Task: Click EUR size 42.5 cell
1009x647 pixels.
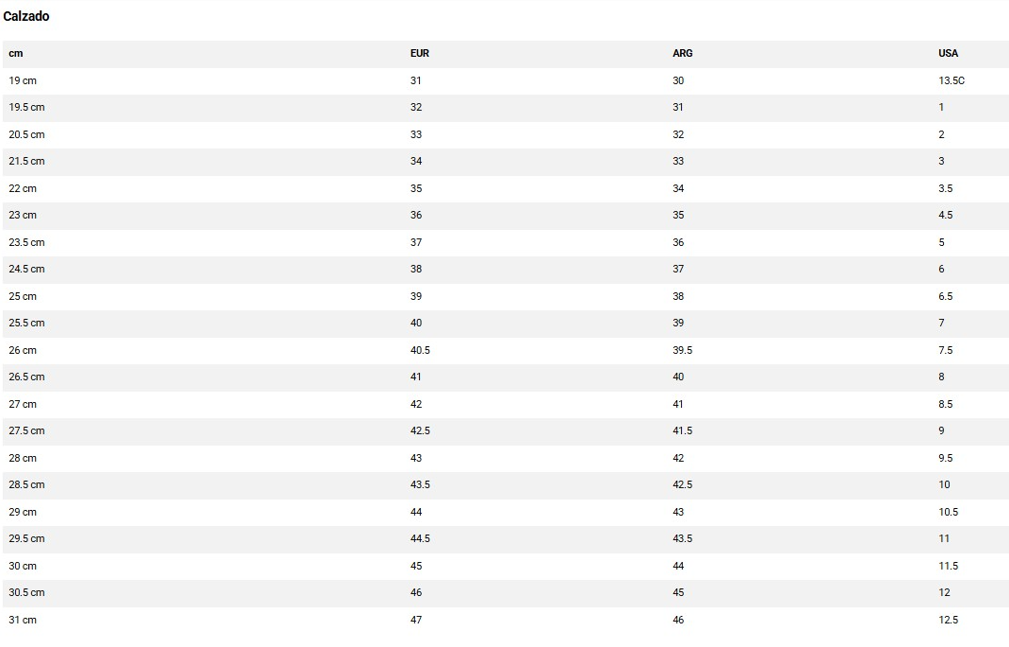Action: point(420,431)
